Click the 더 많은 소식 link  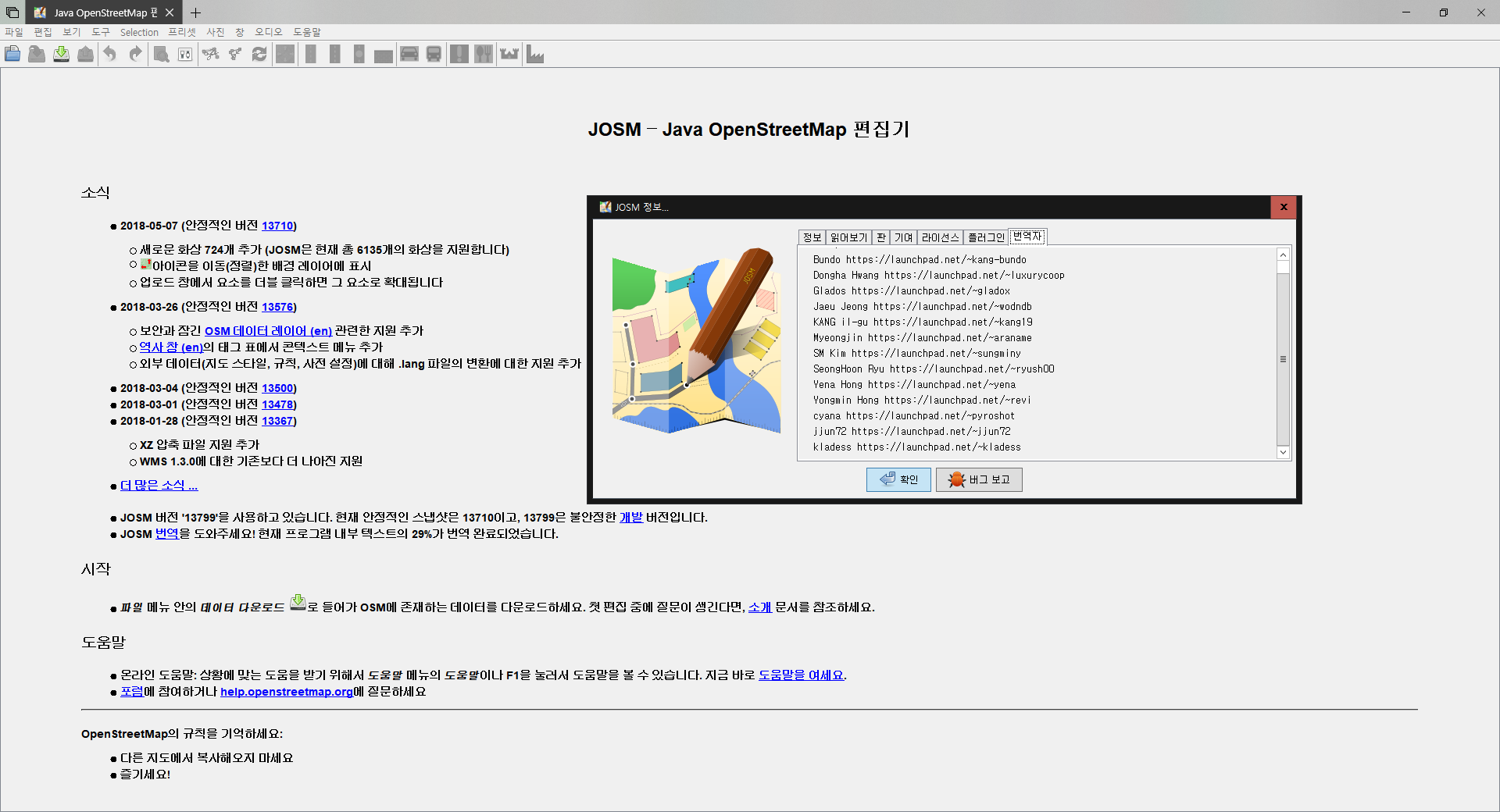pyautogui.click(x=159, y=486)
